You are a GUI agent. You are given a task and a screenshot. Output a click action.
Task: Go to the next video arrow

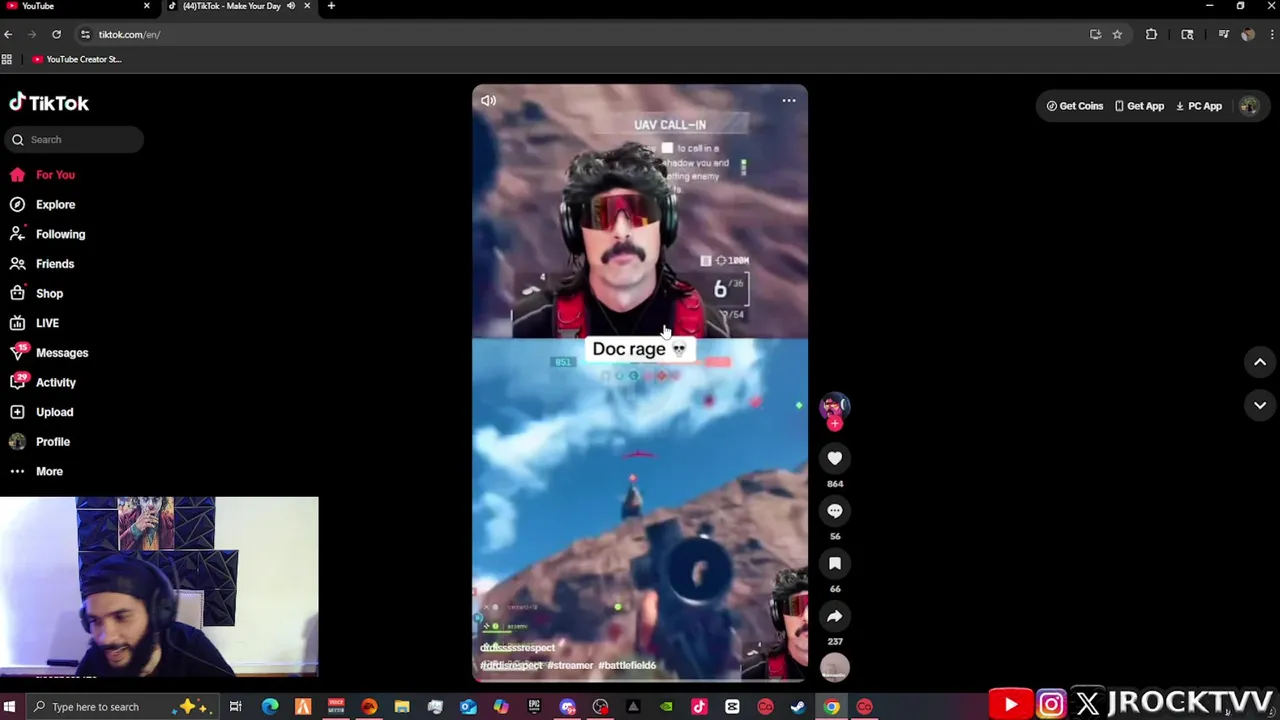click(x=1260, y=405)
